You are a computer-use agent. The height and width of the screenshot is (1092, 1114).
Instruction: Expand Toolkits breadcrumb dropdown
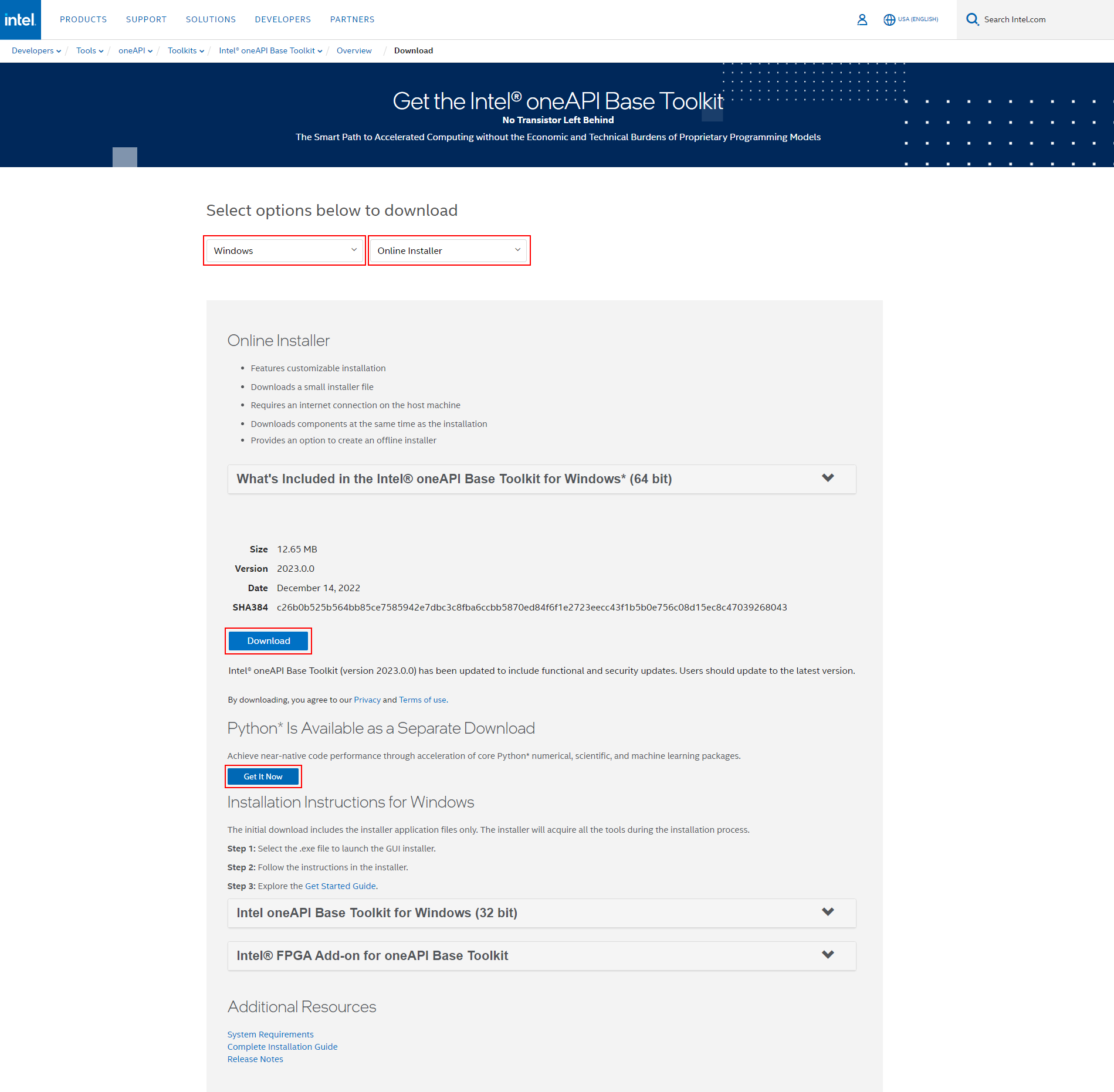[186, 50]
